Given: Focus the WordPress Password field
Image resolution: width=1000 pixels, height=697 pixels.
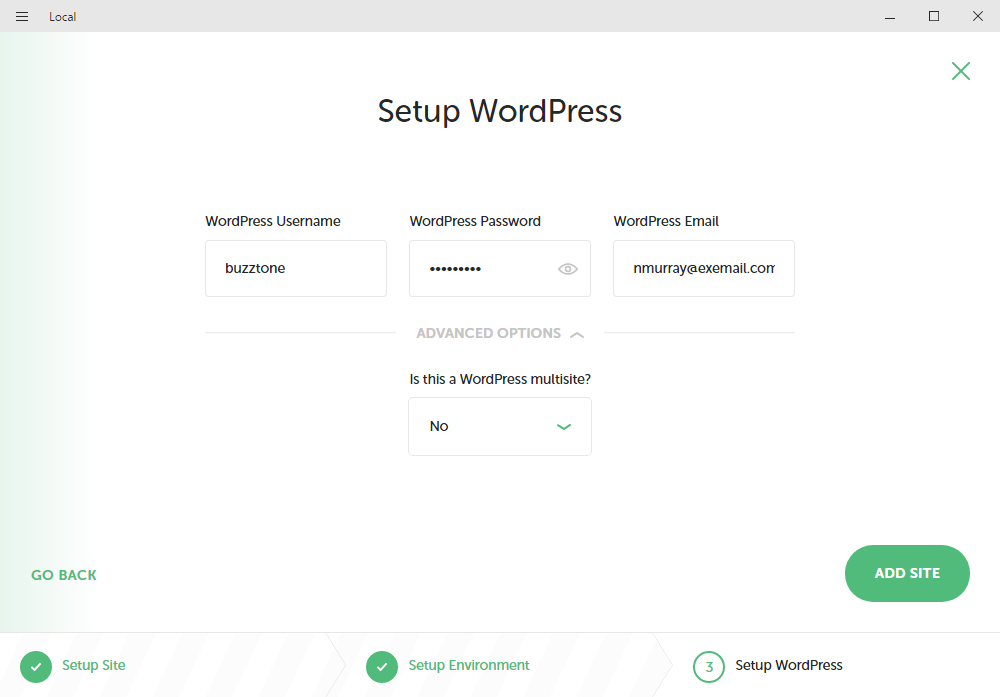Looking at the screenshot, I should click(480, 269).
